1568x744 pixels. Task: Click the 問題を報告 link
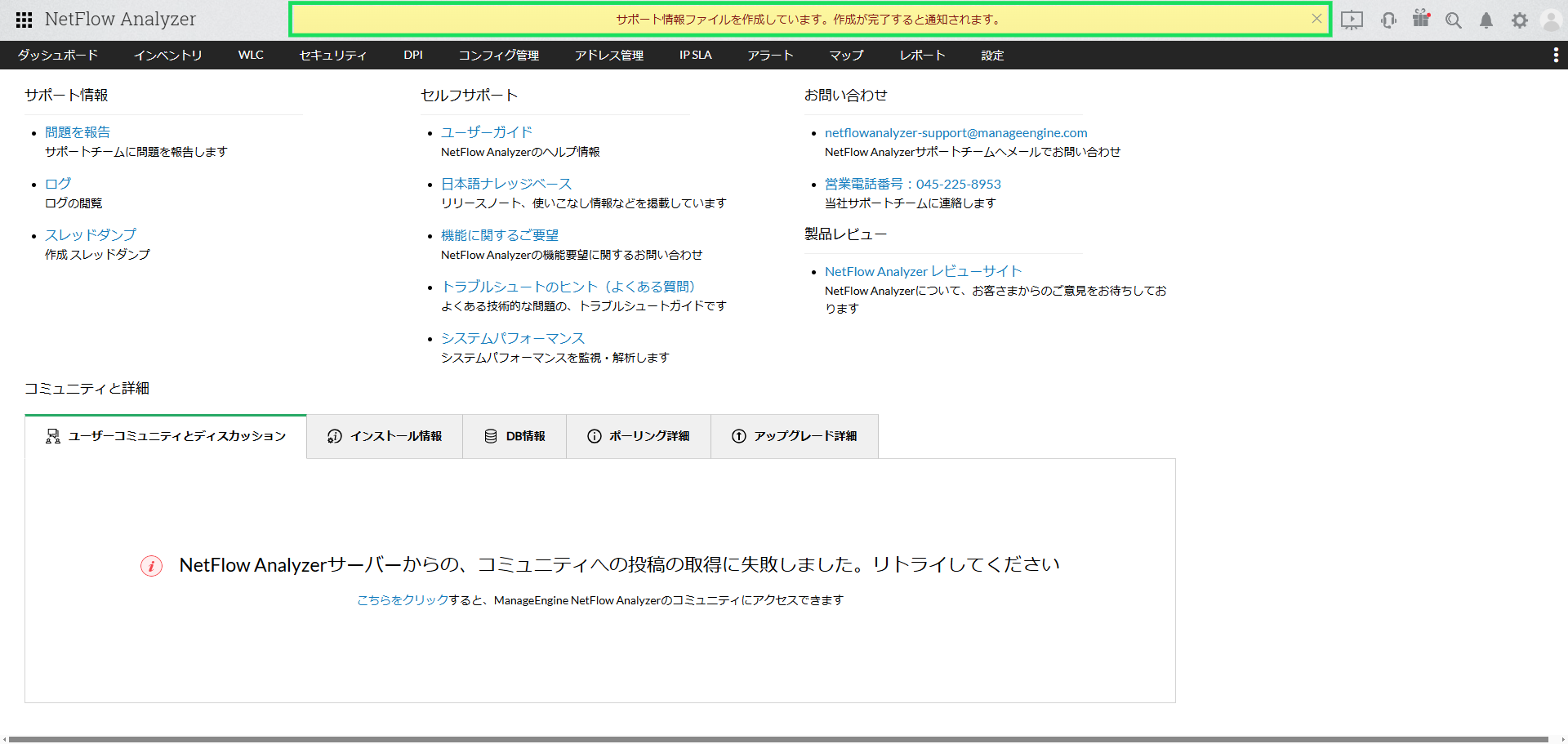pyautogui.click(x=78, y=132)
